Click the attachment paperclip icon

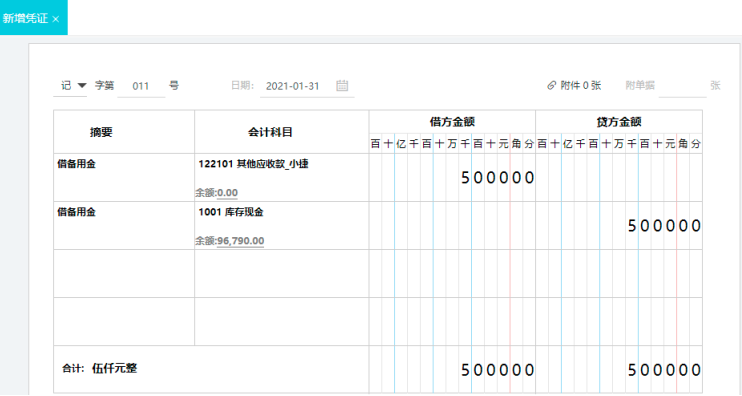551,86
